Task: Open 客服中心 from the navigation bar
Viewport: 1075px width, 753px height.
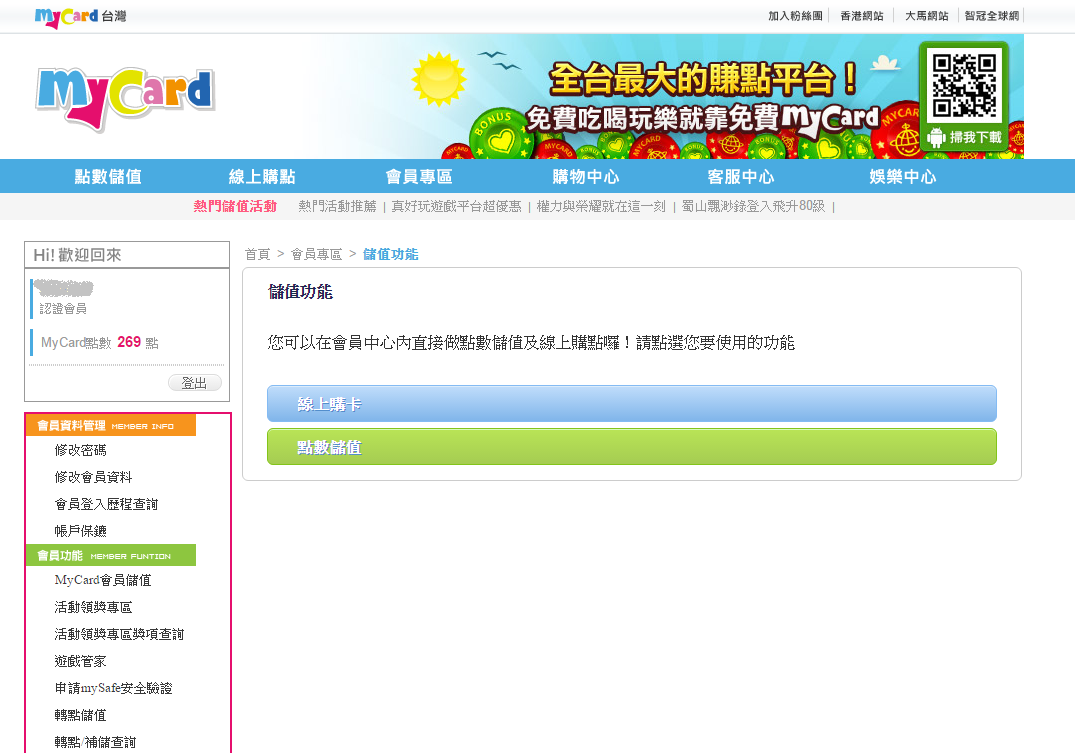Action: click(x=741, y=176)
